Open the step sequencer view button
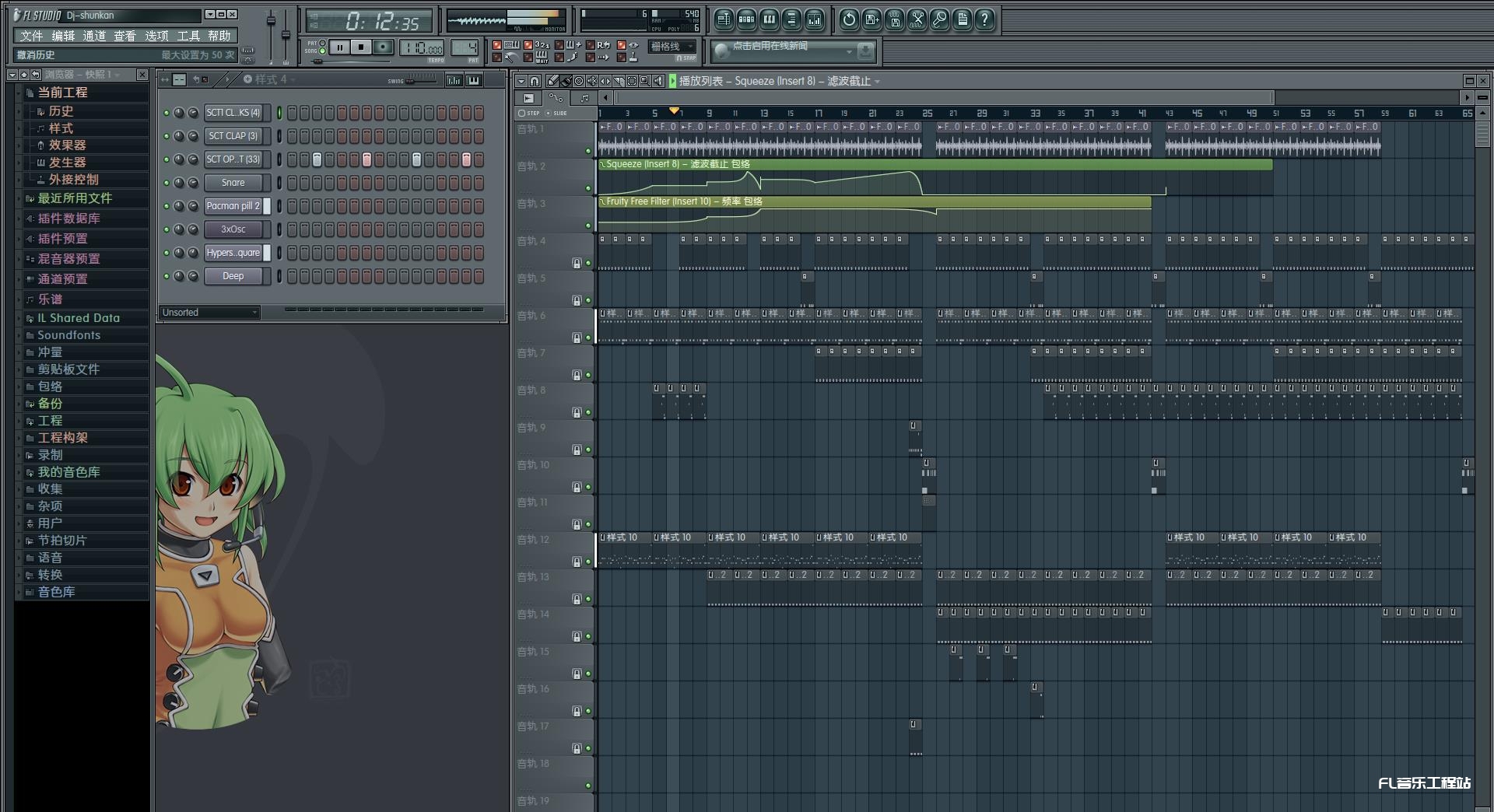The image size is (1494, 812). (x=746, y=19)
